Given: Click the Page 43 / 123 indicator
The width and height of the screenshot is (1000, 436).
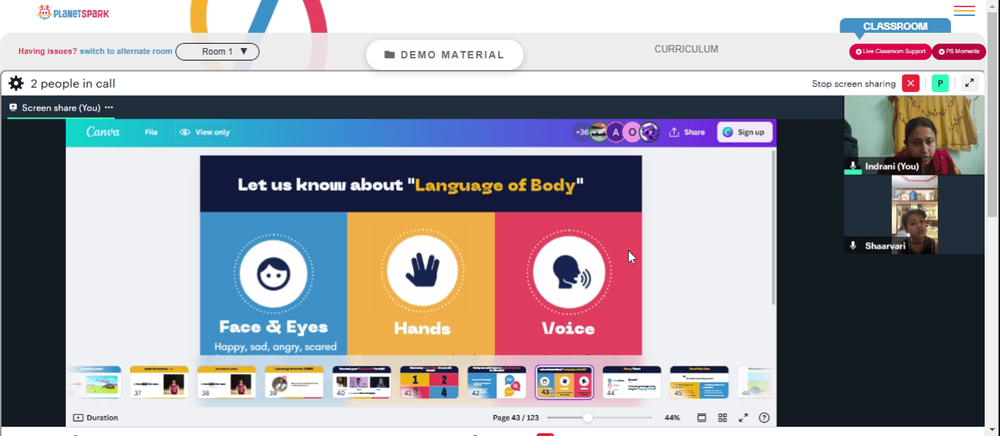Looking at the screenshot, I should 513,418.
